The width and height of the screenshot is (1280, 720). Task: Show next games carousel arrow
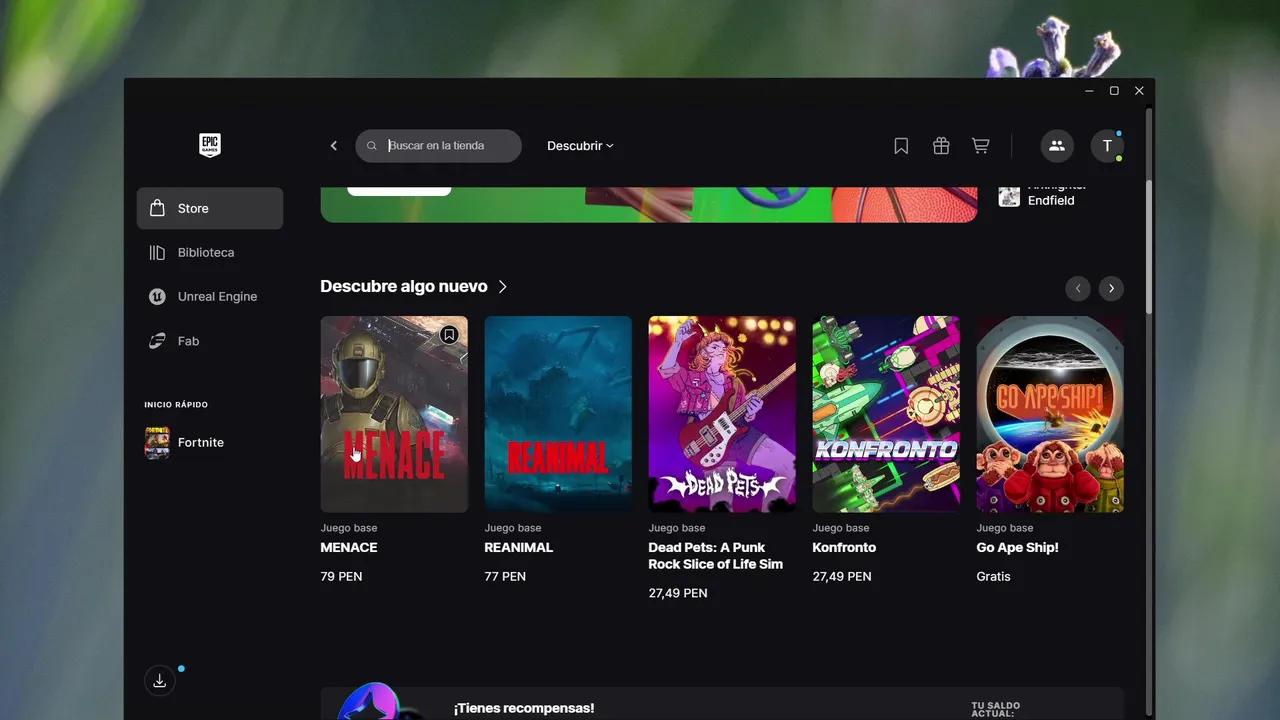[1111, 289]
